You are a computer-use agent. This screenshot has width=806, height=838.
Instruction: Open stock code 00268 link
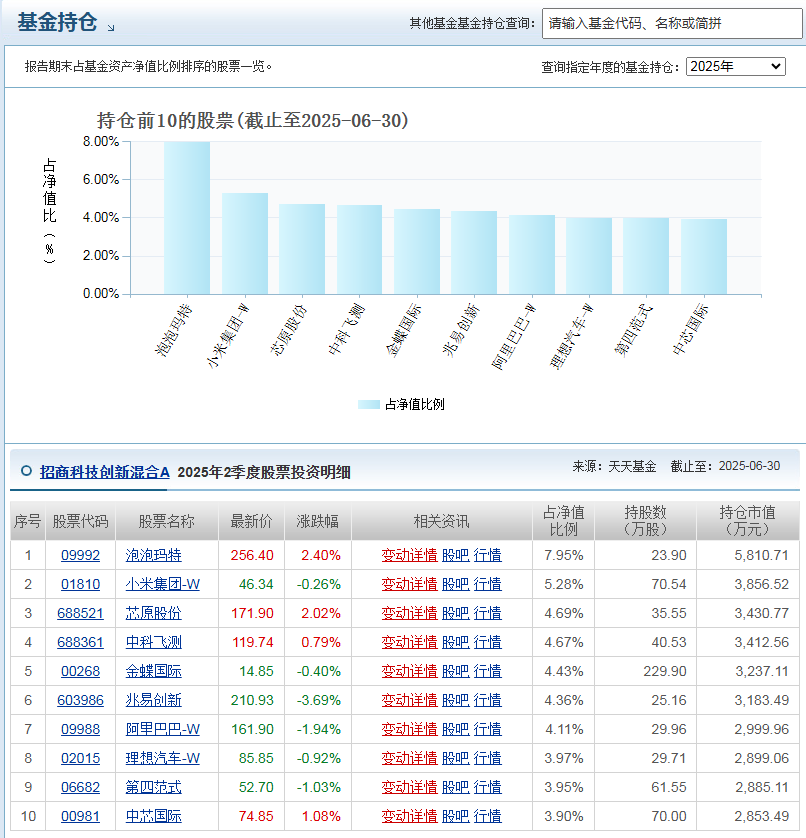[80, 671]
